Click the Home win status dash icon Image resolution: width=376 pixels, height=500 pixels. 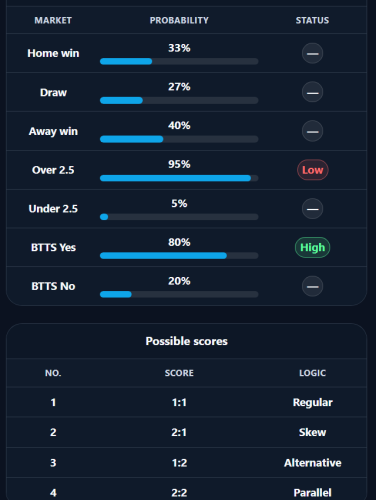(312, 53)
